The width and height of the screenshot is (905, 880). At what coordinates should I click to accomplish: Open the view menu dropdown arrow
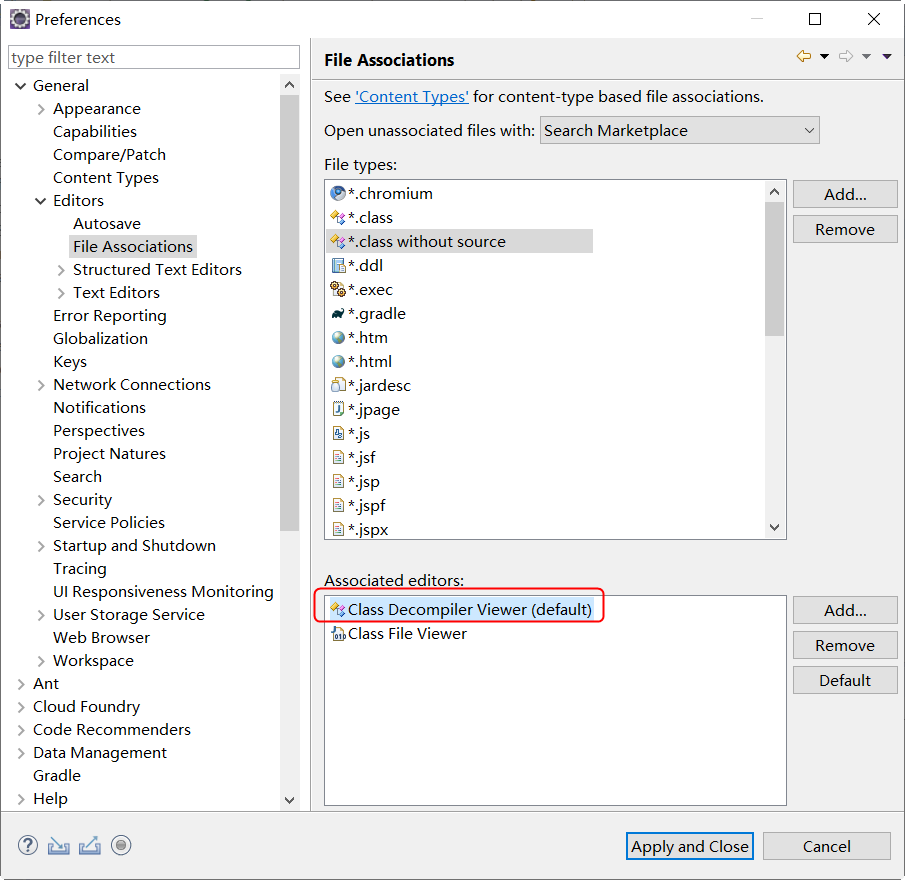pyautogui.click(x=887, y=56)
